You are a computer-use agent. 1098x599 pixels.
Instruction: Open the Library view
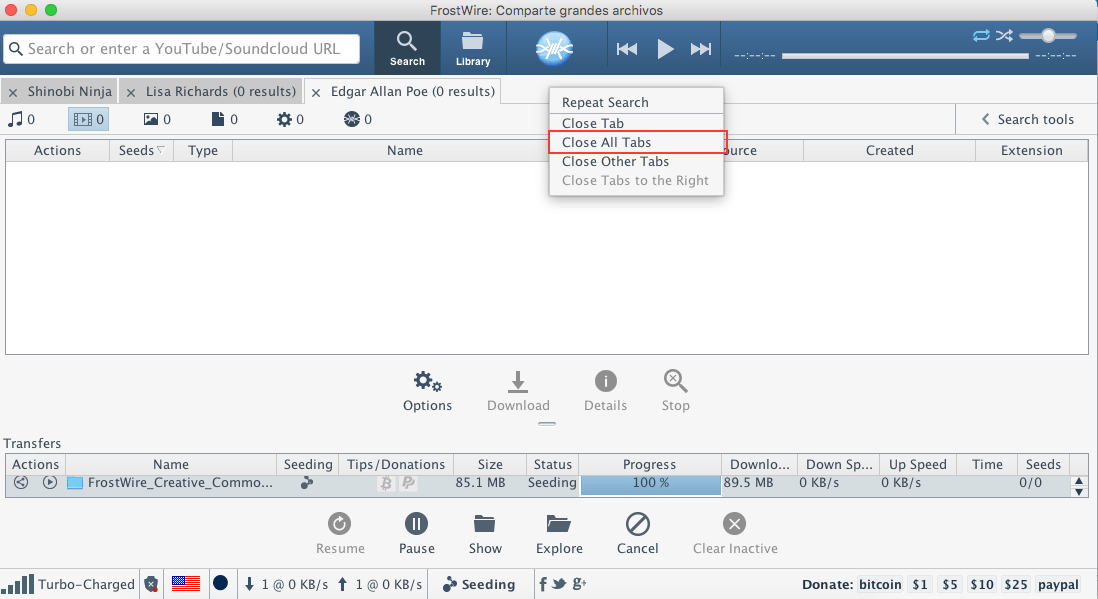click(472, 47)
